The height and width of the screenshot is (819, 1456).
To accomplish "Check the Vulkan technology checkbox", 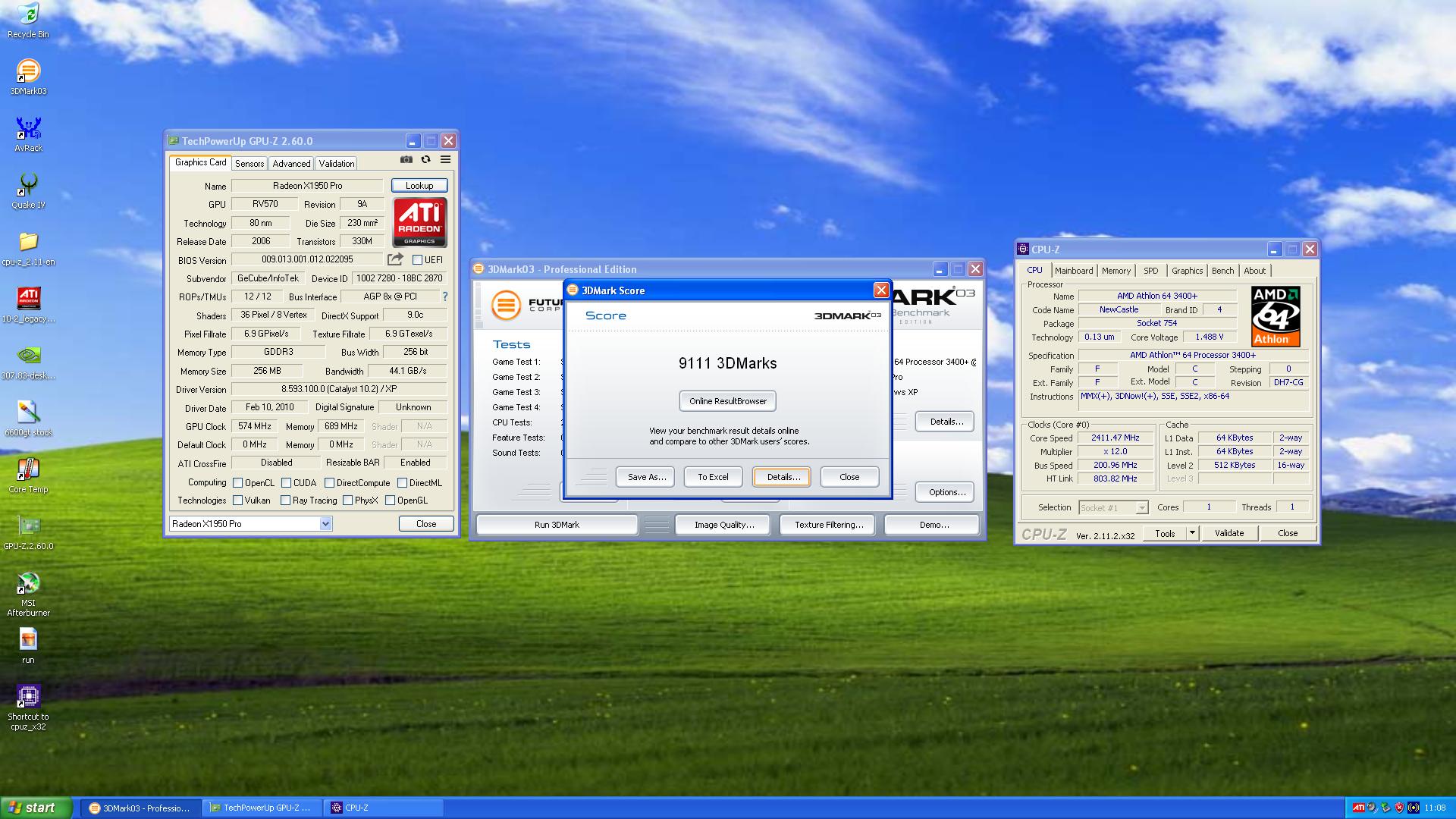I will 238,500.
